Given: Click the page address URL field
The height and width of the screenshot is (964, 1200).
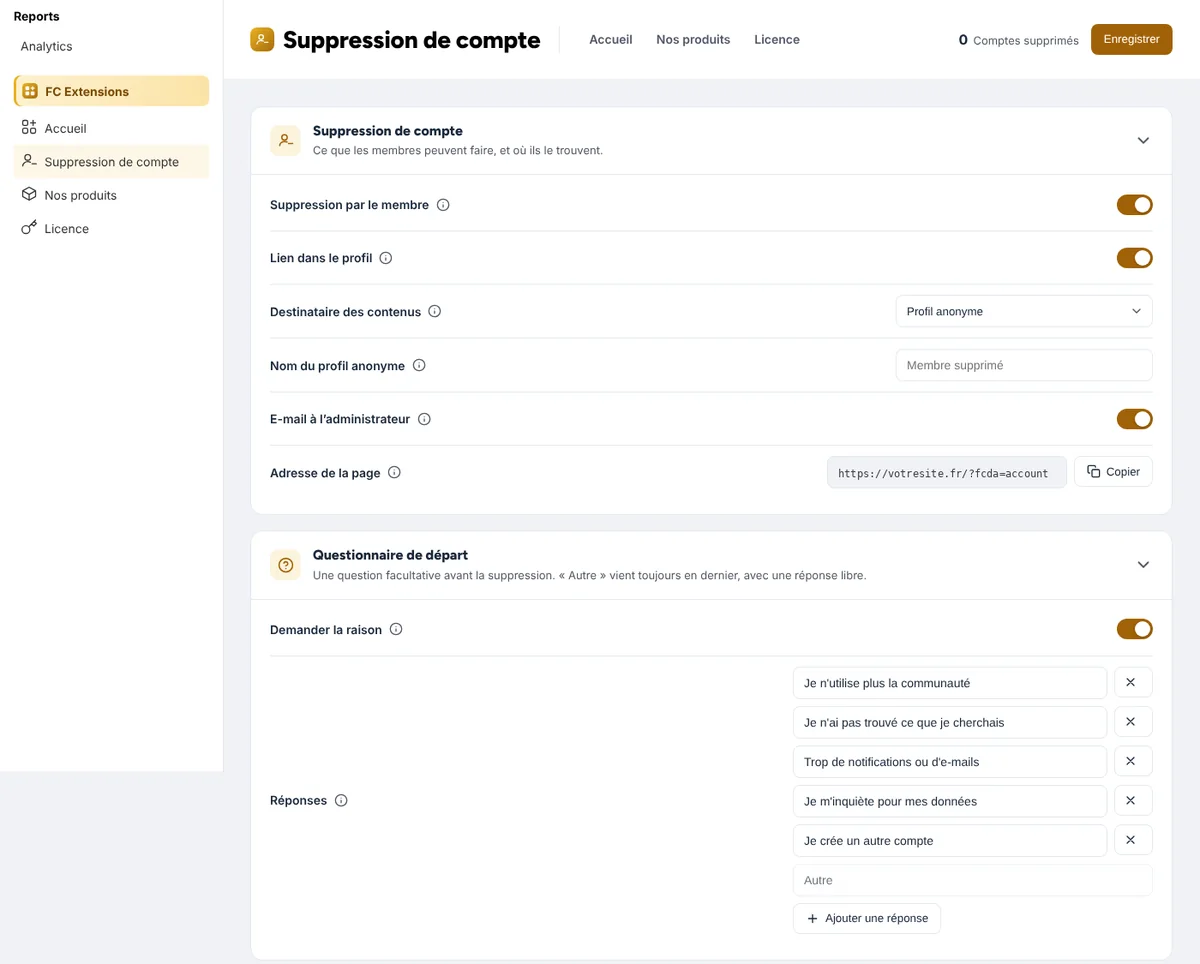Looking at the screenshot, I should (947, 473).
